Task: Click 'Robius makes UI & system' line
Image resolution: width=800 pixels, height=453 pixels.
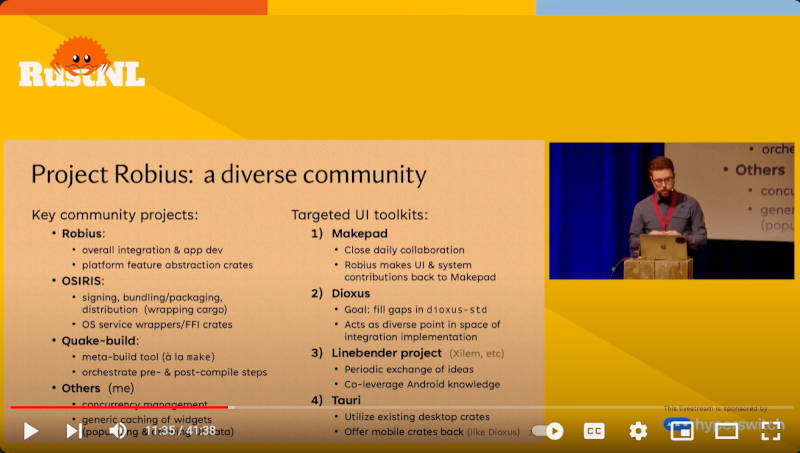Action: (x=408, y=265)
